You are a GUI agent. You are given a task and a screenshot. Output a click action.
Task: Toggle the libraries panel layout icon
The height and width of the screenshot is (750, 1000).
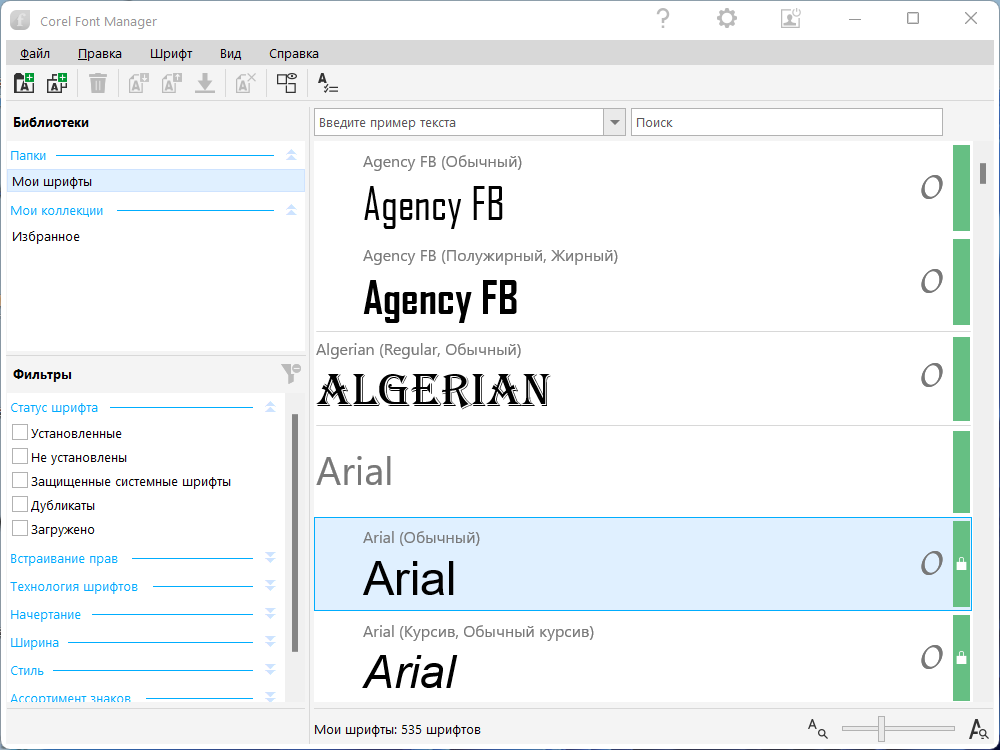pos(286,83)
